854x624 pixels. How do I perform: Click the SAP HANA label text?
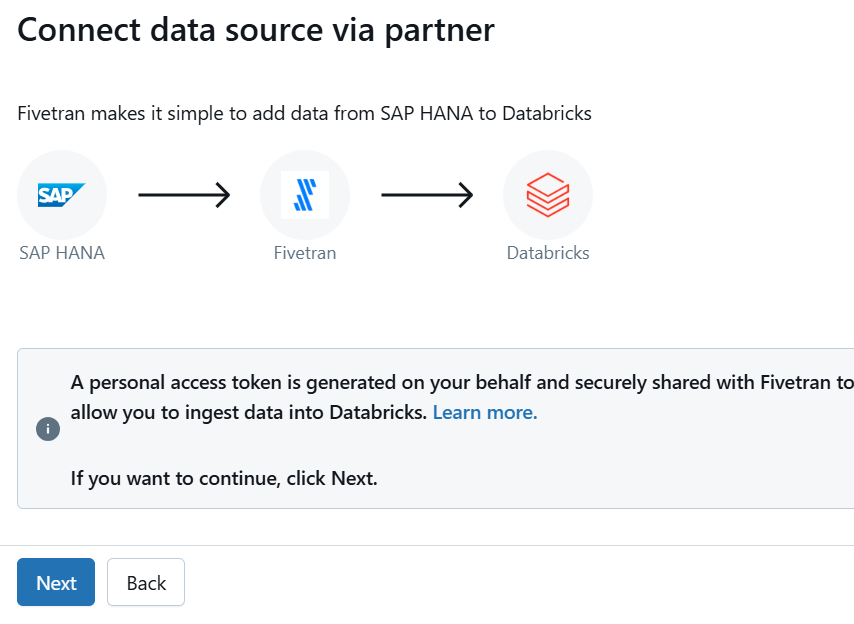click(62, 253)
